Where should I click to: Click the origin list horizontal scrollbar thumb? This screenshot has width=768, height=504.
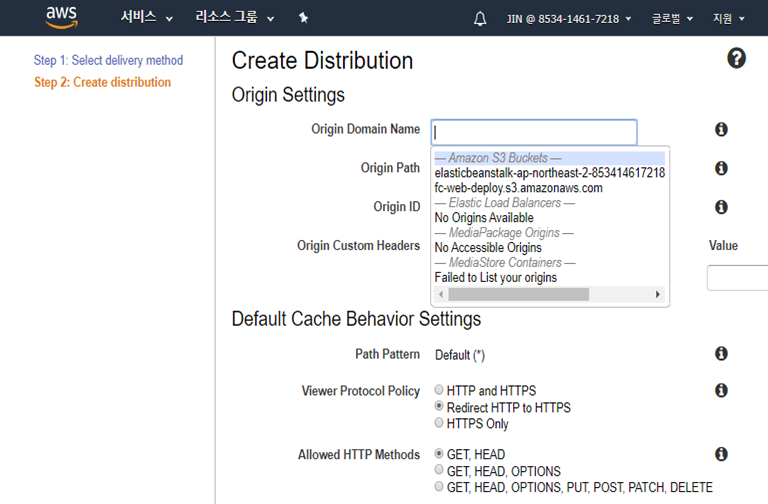[519, 294]
